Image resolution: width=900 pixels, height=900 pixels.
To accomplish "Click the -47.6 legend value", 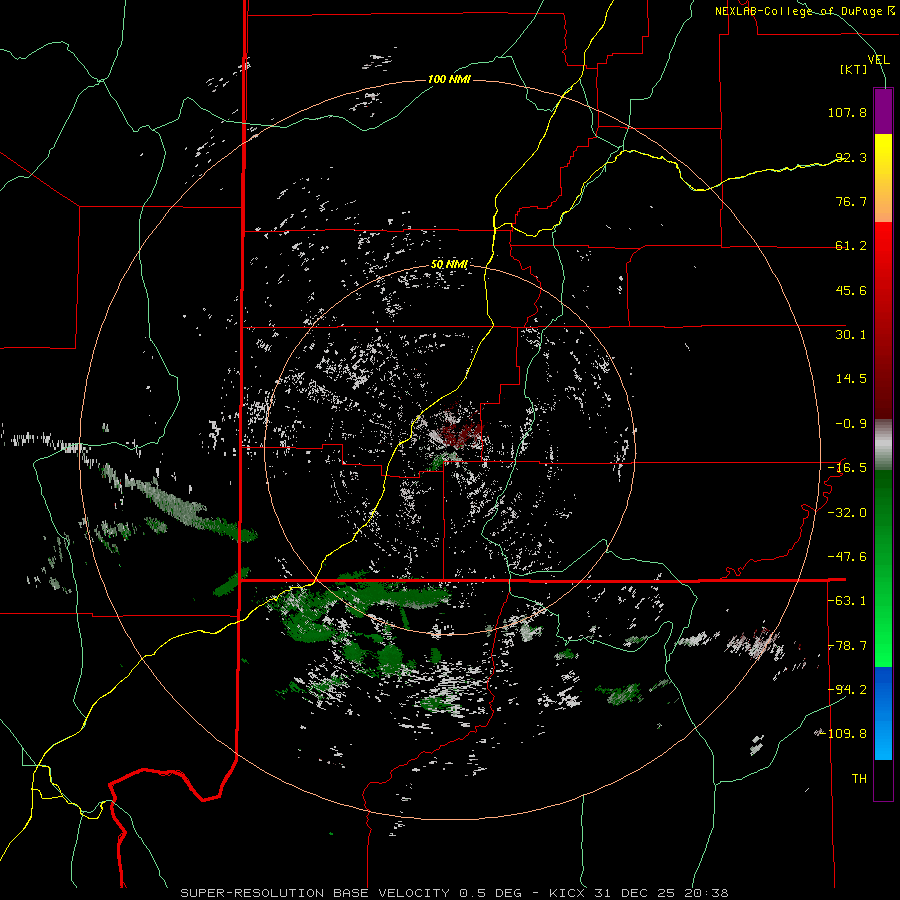I will [x=847, y=557].
